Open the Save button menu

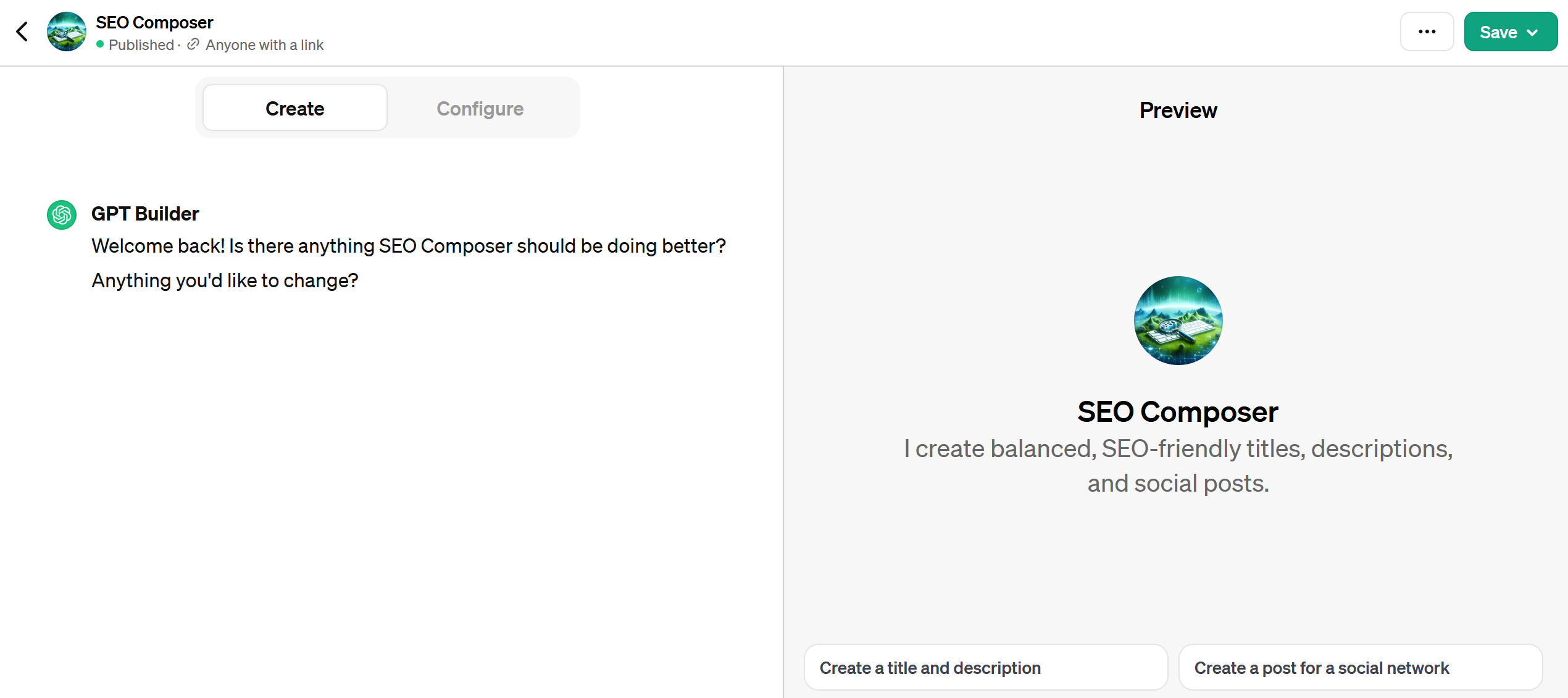pos(1510,32)
